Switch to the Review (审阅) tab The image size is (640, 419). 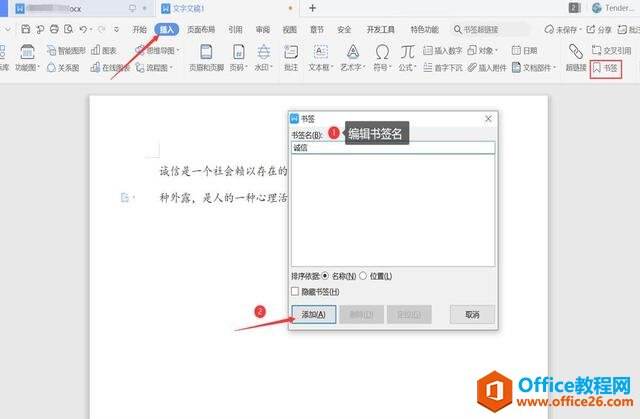[262, 29]
